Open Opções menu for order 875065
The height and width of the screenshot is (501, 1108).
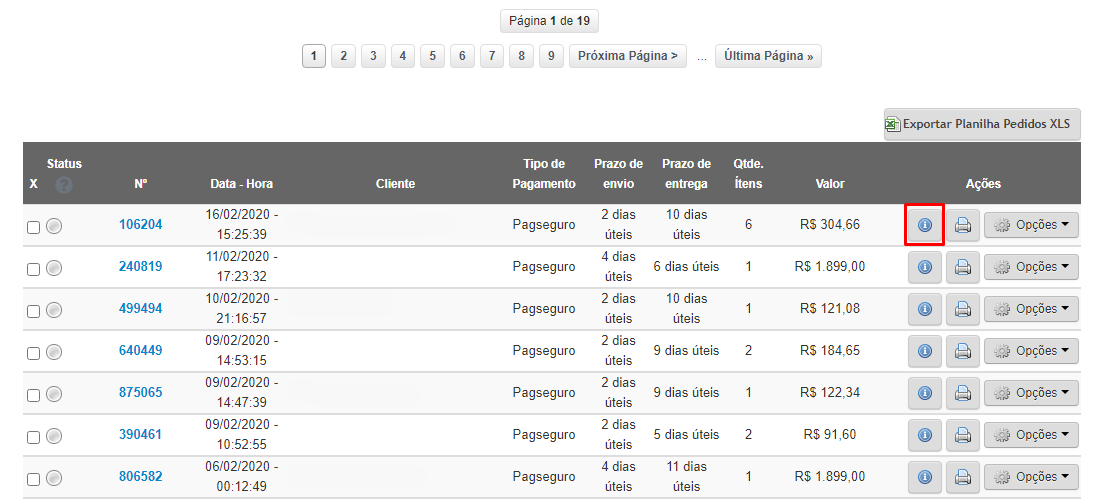point(1032,394)
